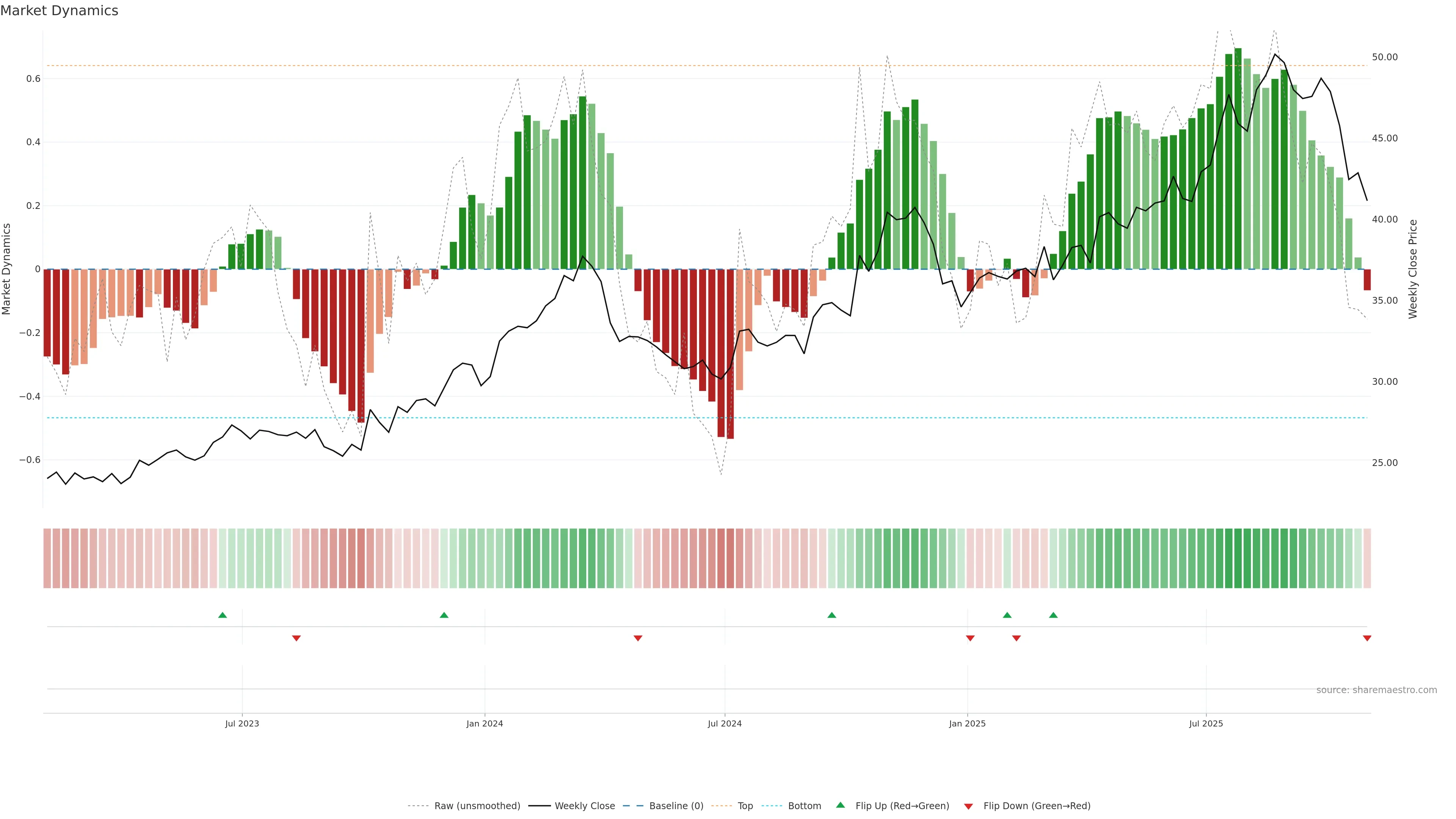Click the rightmost green flip-up triangle marker

tap(1053, 615)
